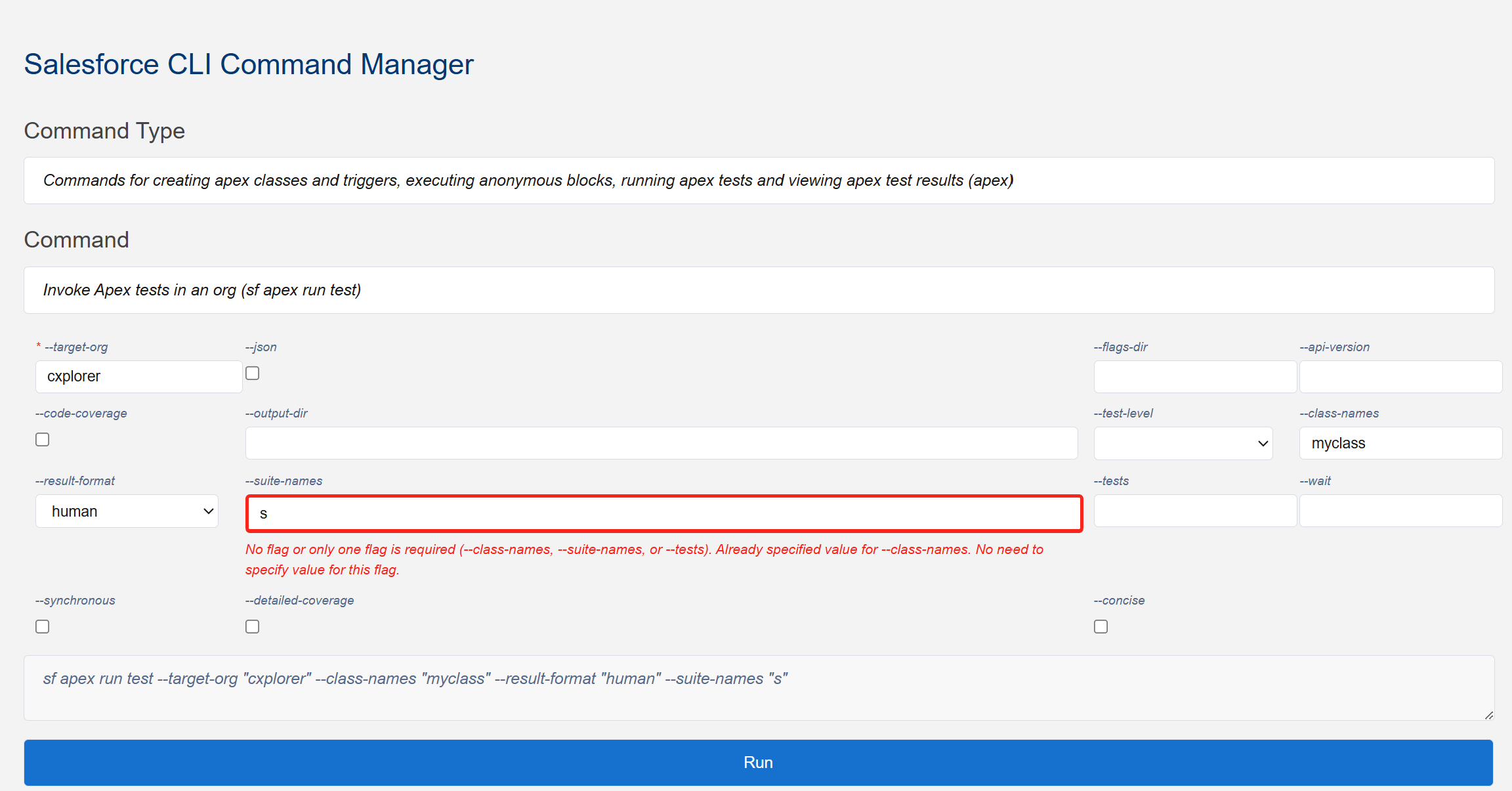Open the Command Type selector

tap(759, 181)
